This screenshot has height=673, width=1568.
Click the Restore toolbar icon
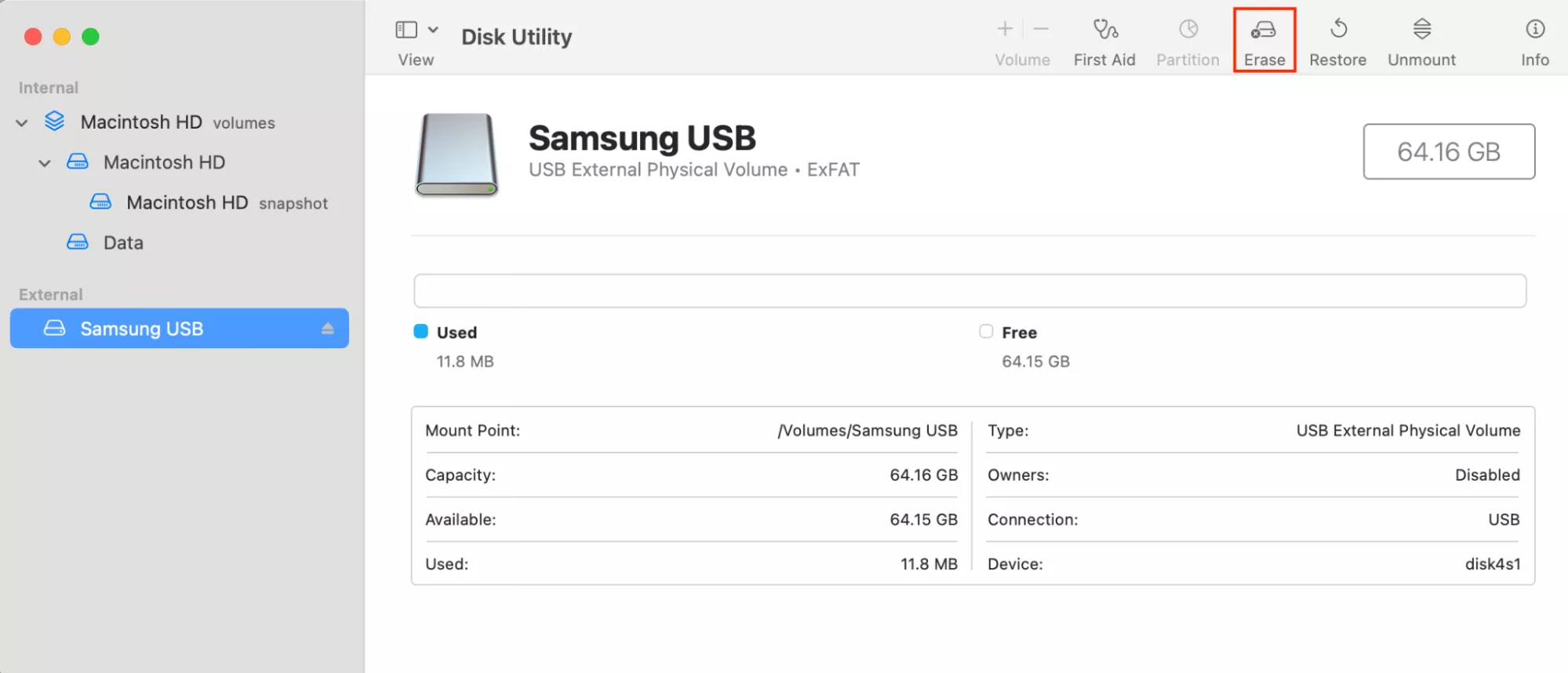[1338, 31]
